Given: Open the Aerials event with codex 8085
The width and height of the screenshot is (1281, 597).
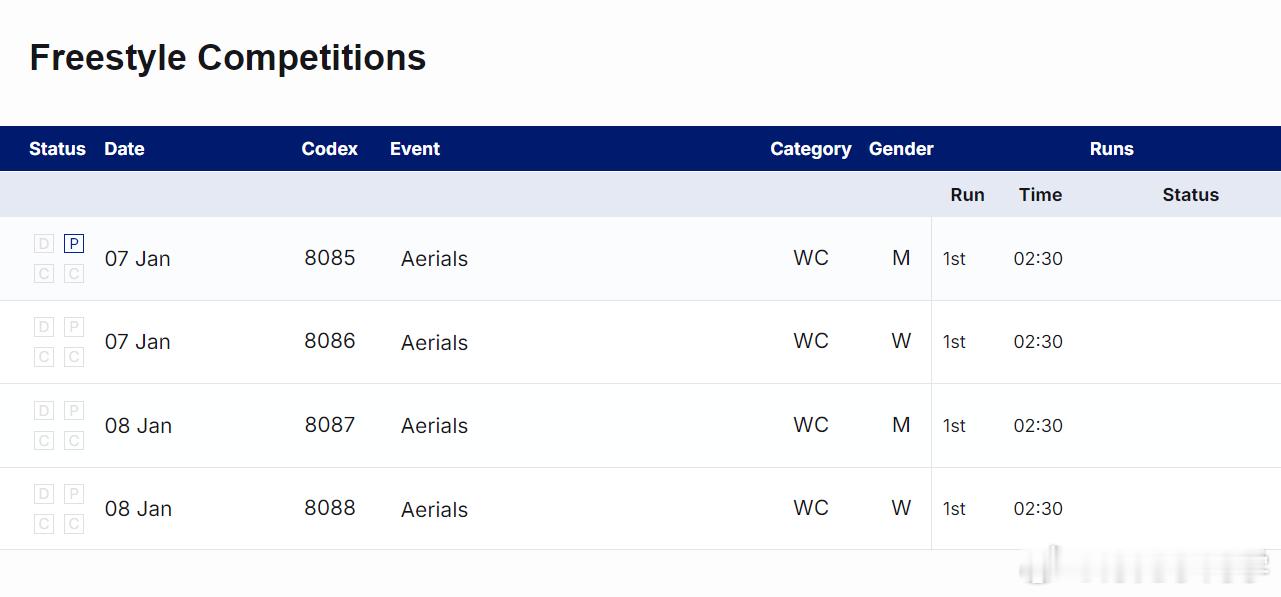Looking at the screenshot, I should [434, 259].
